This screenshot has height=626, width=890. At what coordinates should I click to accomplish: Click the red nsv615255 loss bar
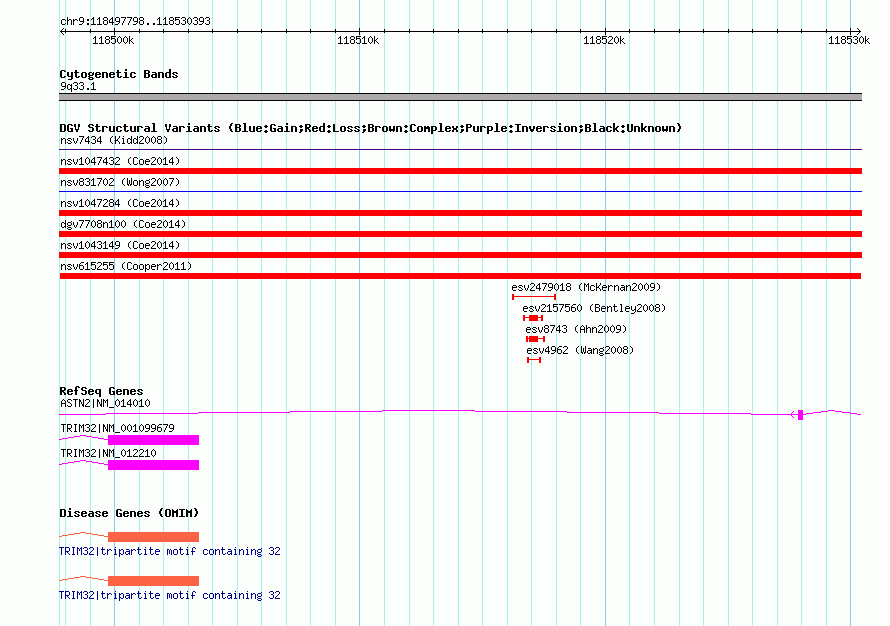[x=460, y=276]
